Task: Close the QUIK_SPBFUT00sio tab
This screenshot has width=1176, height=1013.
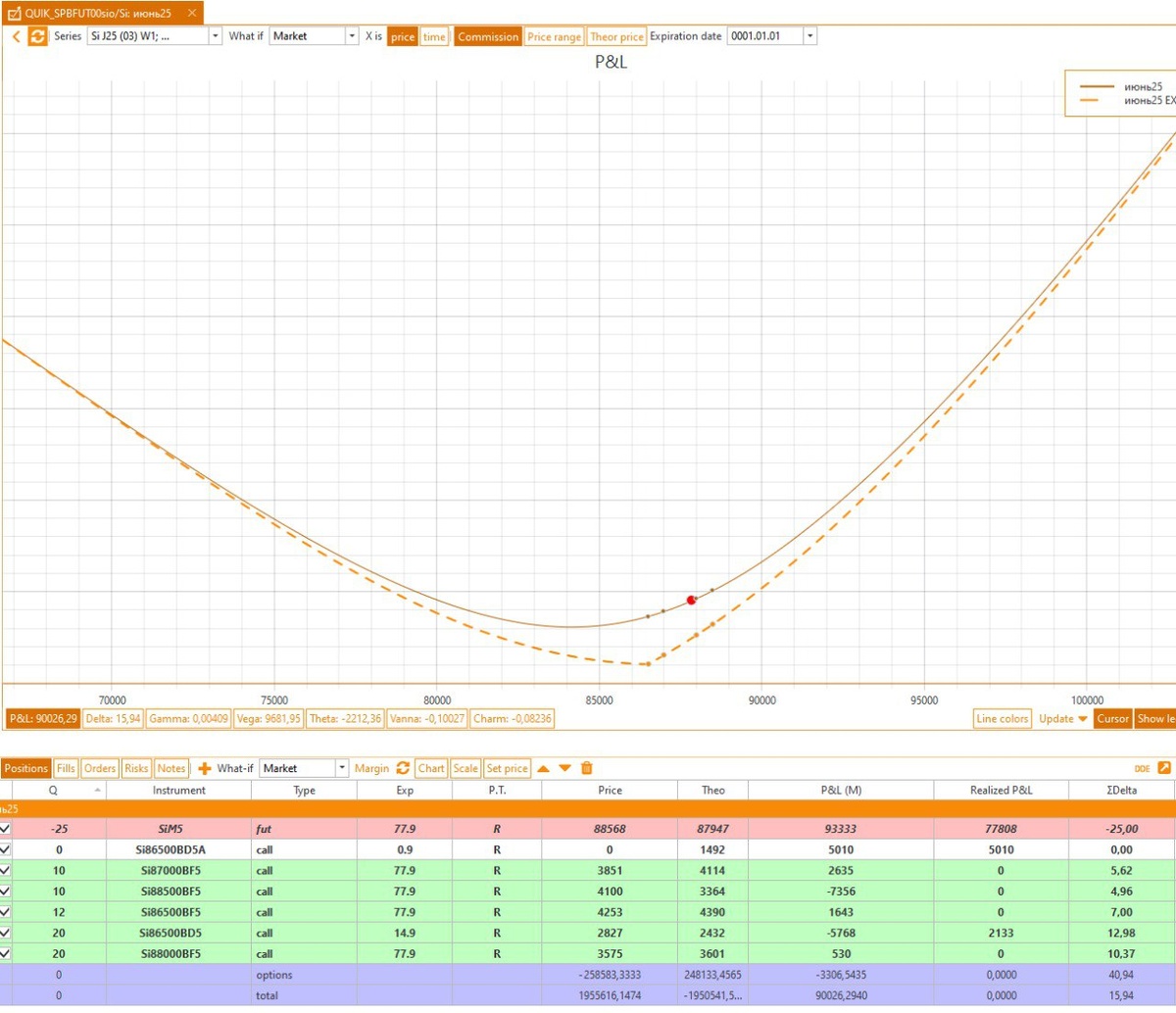Action: point(192,13)
